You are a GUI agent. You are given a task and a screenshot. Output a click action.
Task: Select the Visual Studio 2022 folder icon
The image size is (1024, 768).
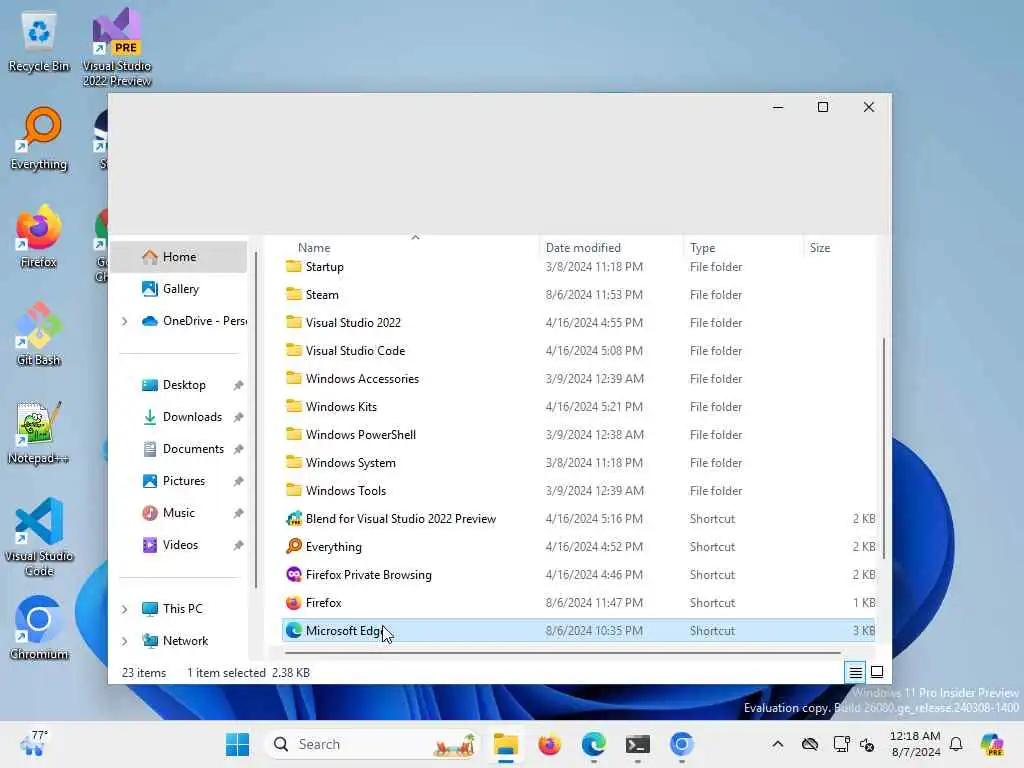(294, 323)
